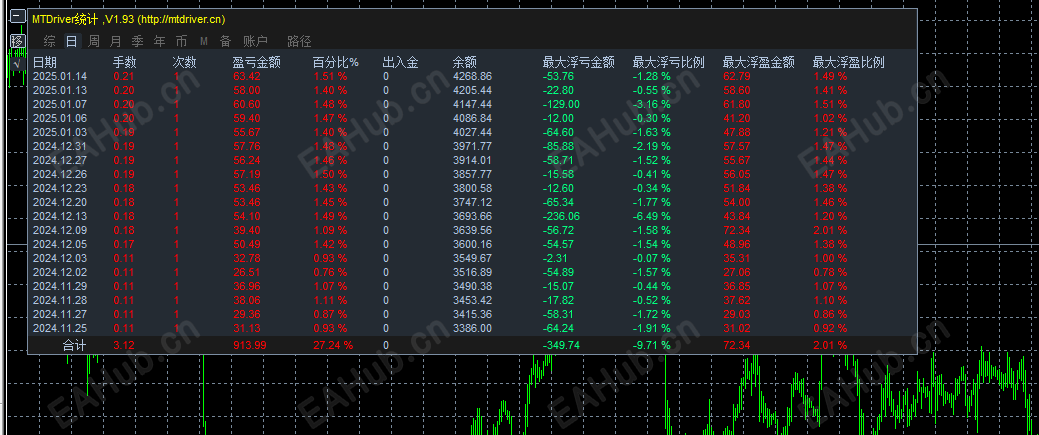The height and width of the screenshot is (435, 1039).
Task: Select the 2024.11.29 date cell
Action: pos(60,286)
